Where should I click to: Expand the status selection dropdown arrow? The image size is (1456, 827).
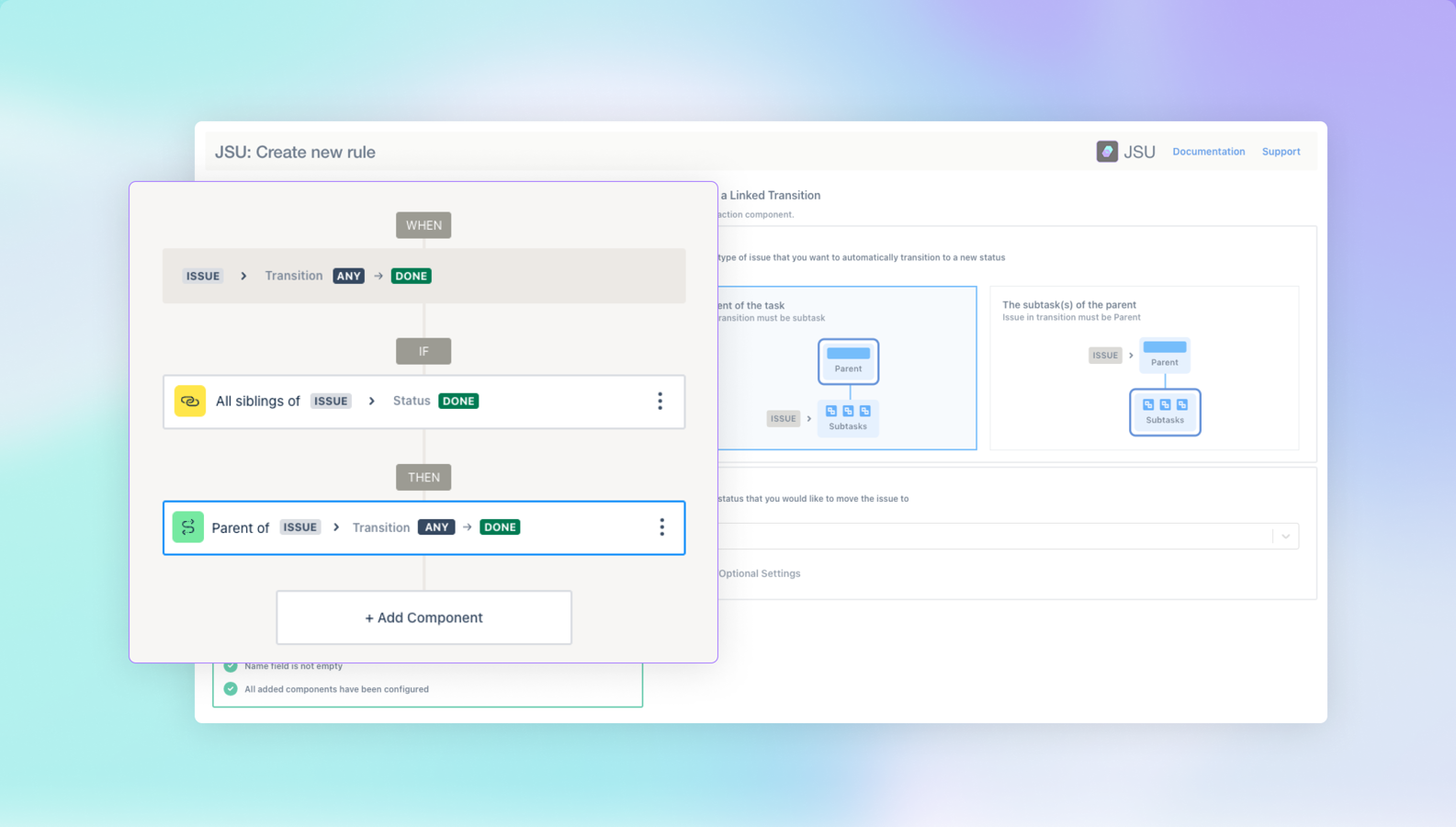(x=1286, y=537)
